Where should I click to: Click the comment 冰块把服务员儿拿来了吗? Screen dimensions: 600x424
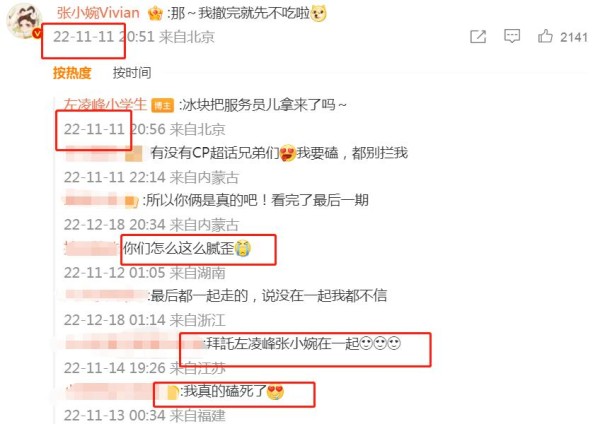click(x=264, y=104)
